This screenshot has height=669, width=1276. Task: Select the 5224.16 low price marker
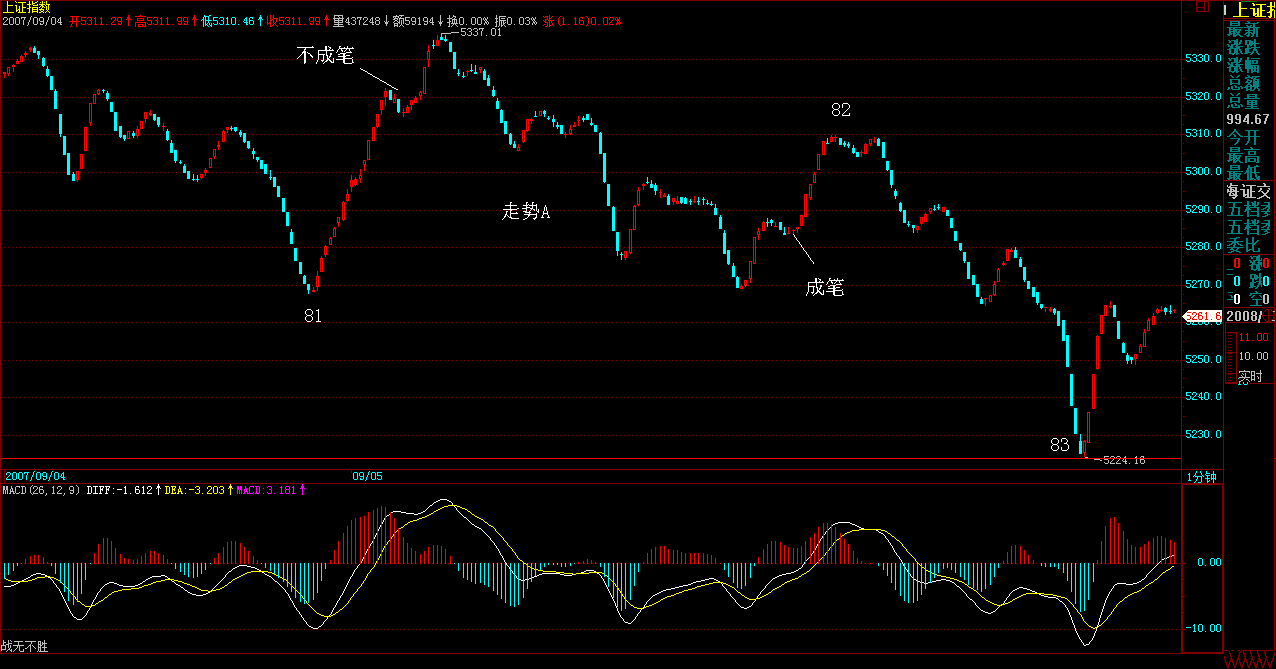click(1120, 460)
